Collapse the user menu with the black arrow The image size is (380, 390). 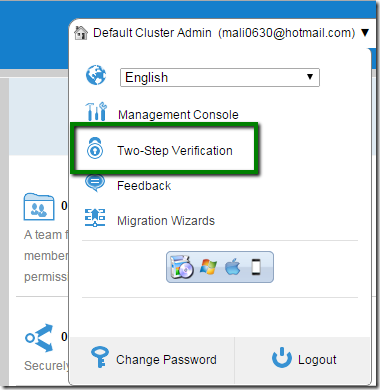365,33
